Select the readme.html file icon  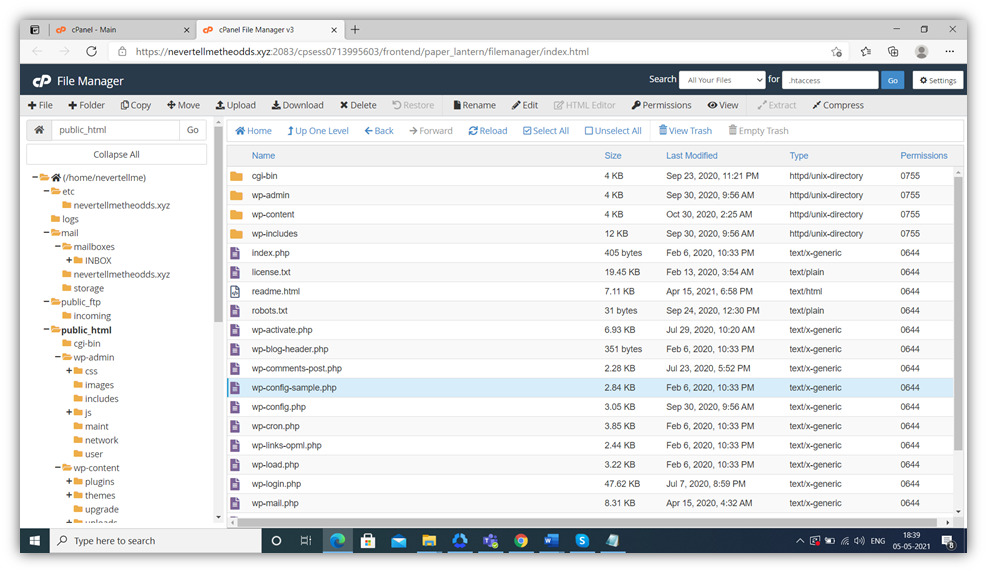click(235, 292)
